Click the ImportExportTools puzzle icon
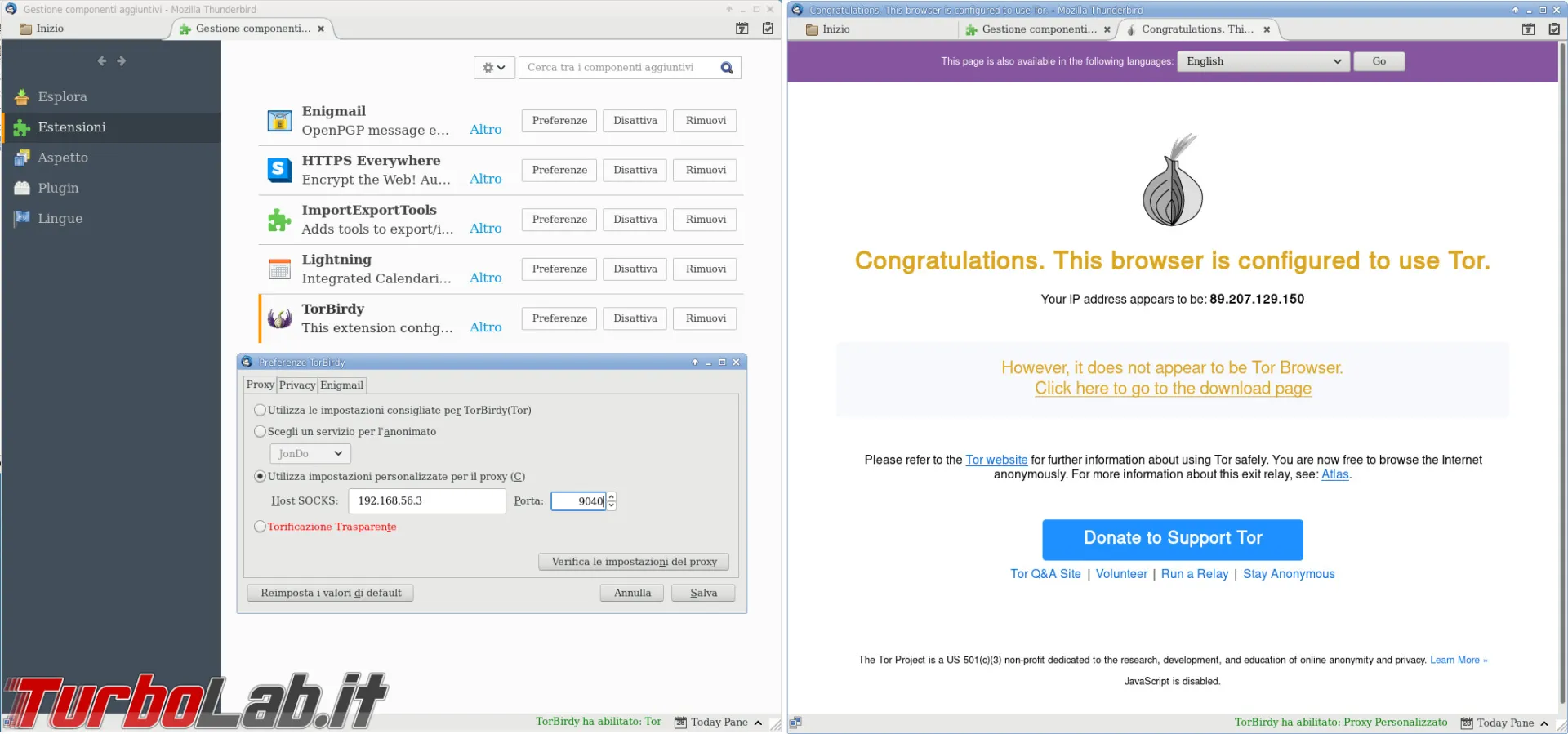Viewport: 1568px width, 734px height. tap(280, 220)
